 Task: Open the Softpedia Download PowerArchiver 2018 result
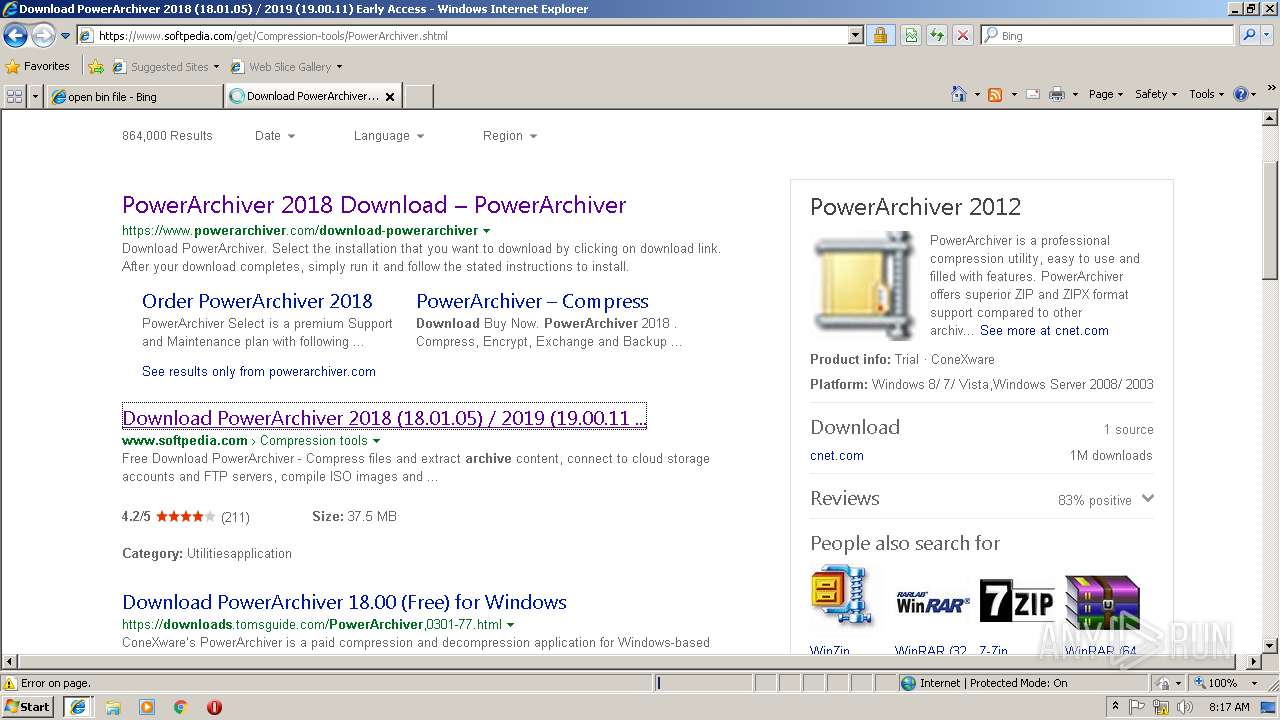click(384, 418)
